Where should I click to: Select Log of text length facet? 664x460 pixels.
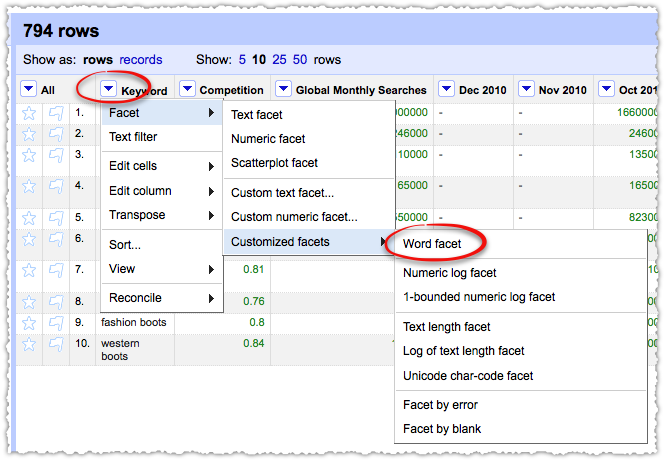pos(520,351)
